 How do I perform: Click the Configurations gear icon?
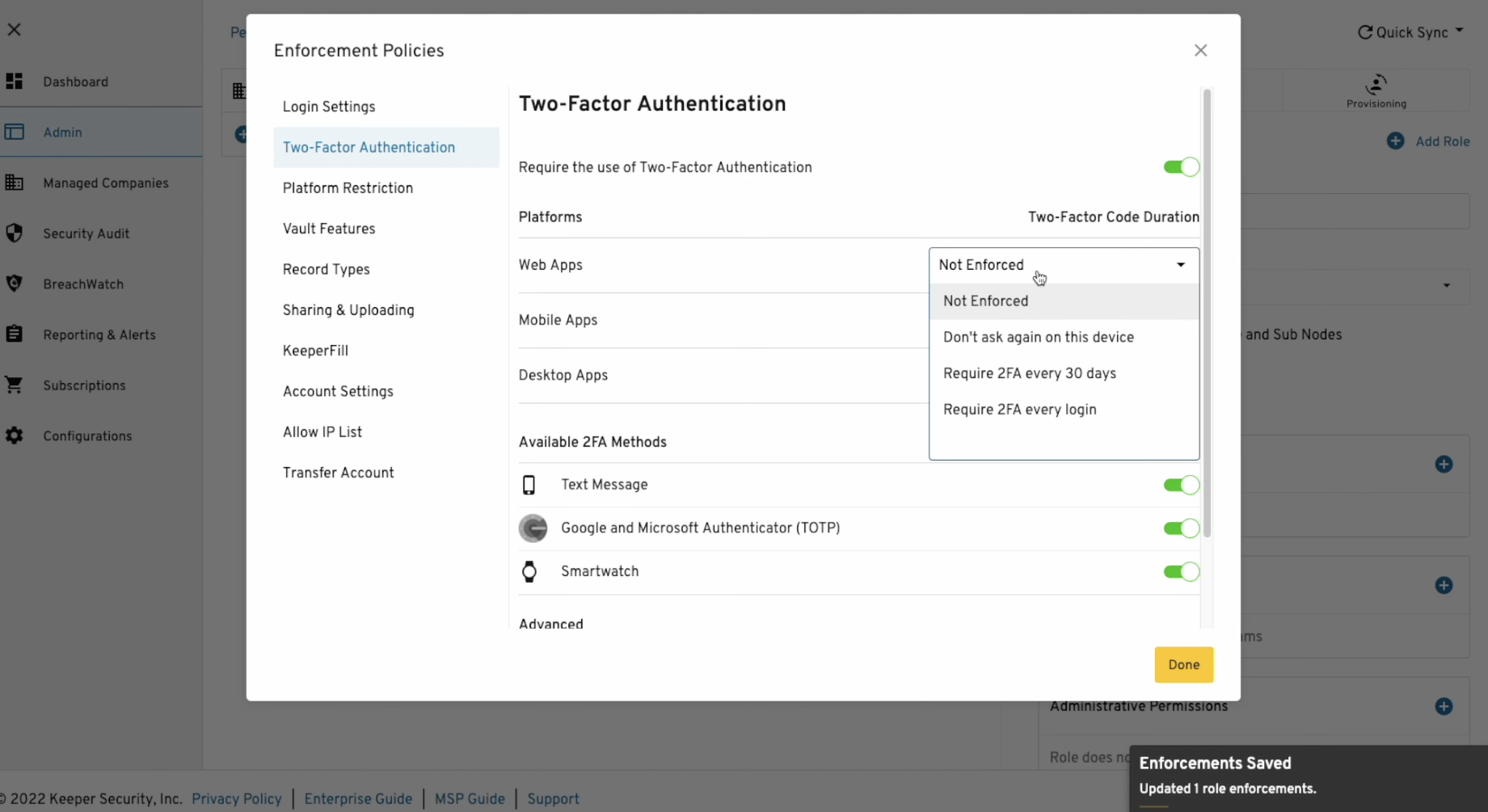point(15,435)
